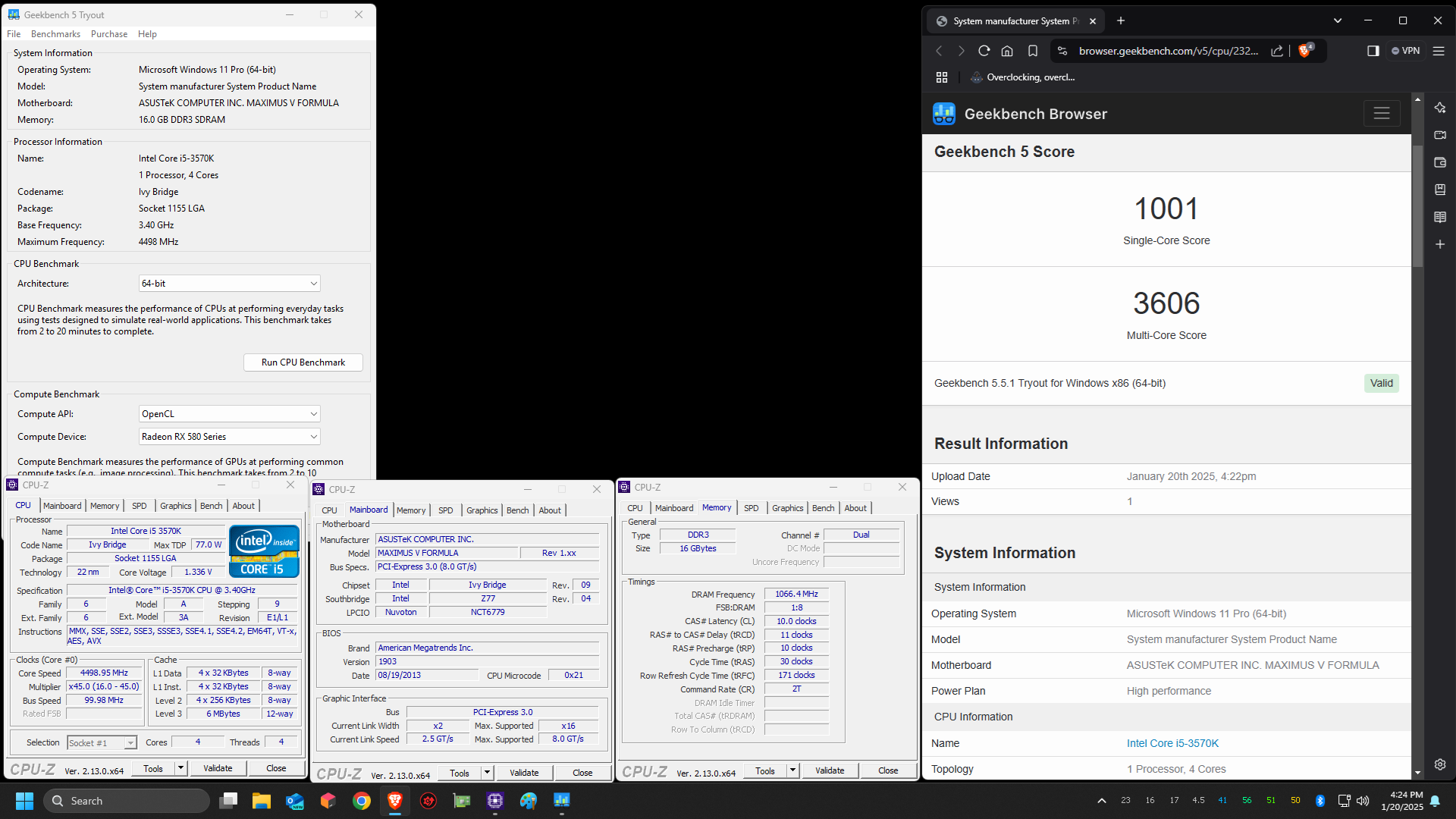
Task: Open Tools dropdown arrow in left CPU-Z window
Action: [180, 768]
